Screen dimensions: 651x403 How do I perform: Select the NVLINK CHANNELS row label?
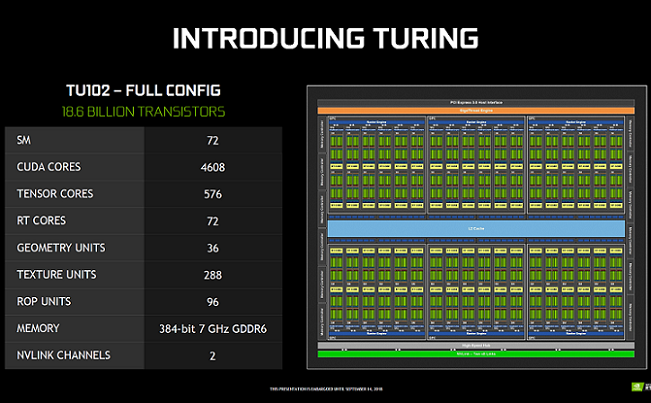(64, 355)
